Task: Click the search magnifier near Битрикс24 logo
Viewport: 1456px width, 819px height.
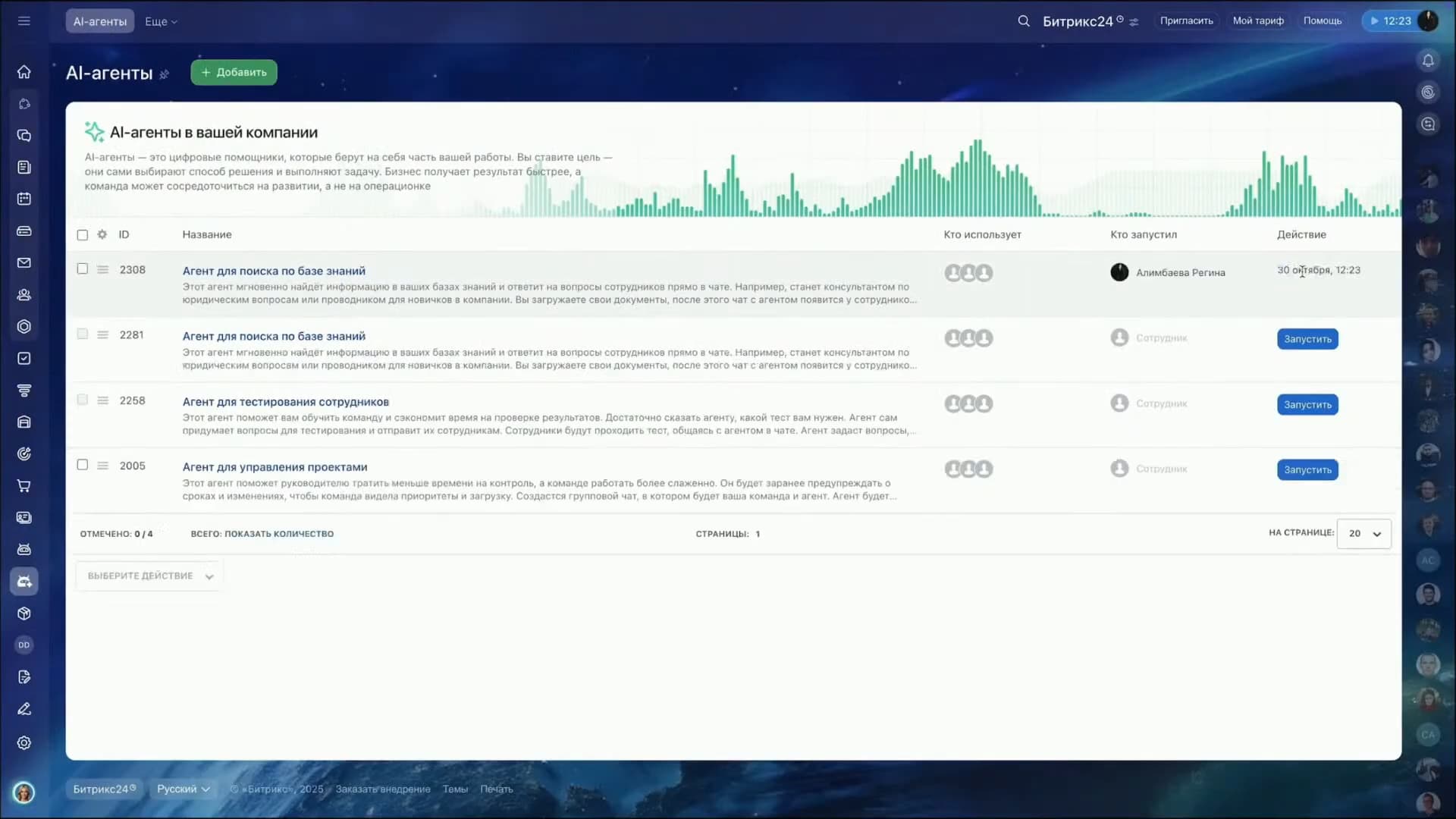Action: tap(1024, 20)
